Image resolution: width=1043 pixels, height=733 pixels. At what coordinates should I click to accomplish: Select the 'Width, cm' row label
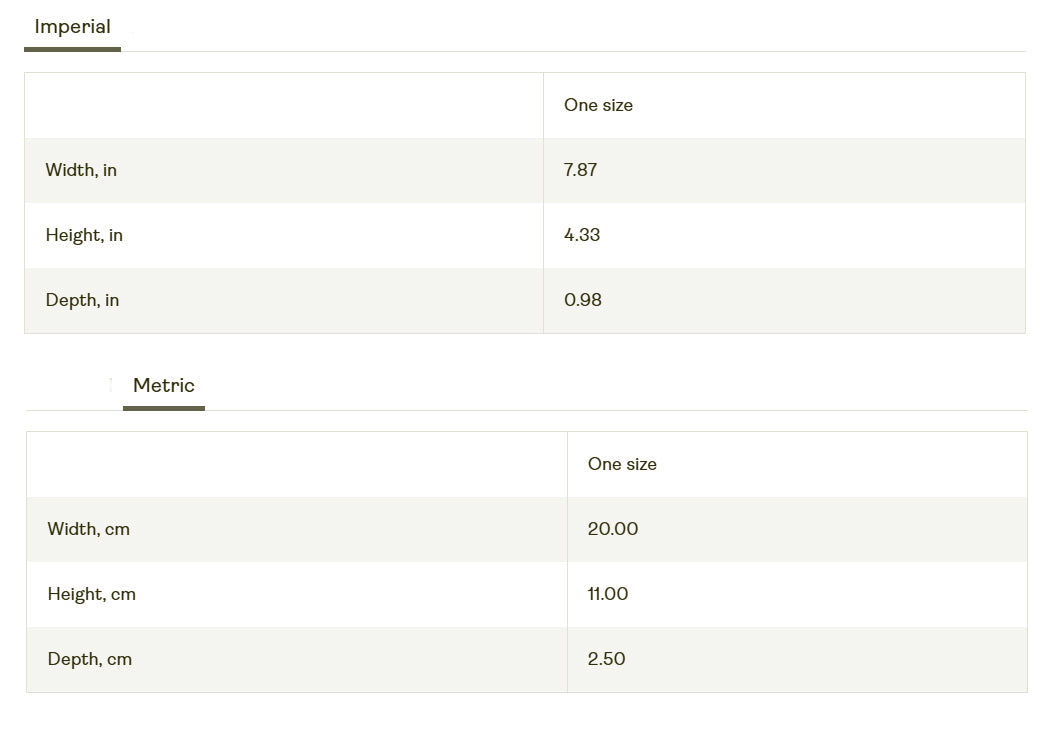(x=88, y=529)
